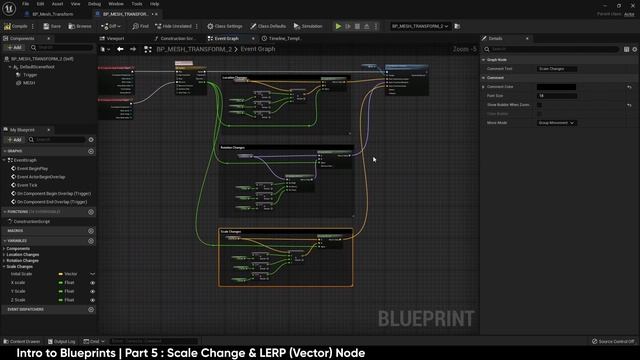Viewport: 640px width, 360px height.
Task: Toggle Z Scale variable visibility eye
Action: [x=93, y=300]
